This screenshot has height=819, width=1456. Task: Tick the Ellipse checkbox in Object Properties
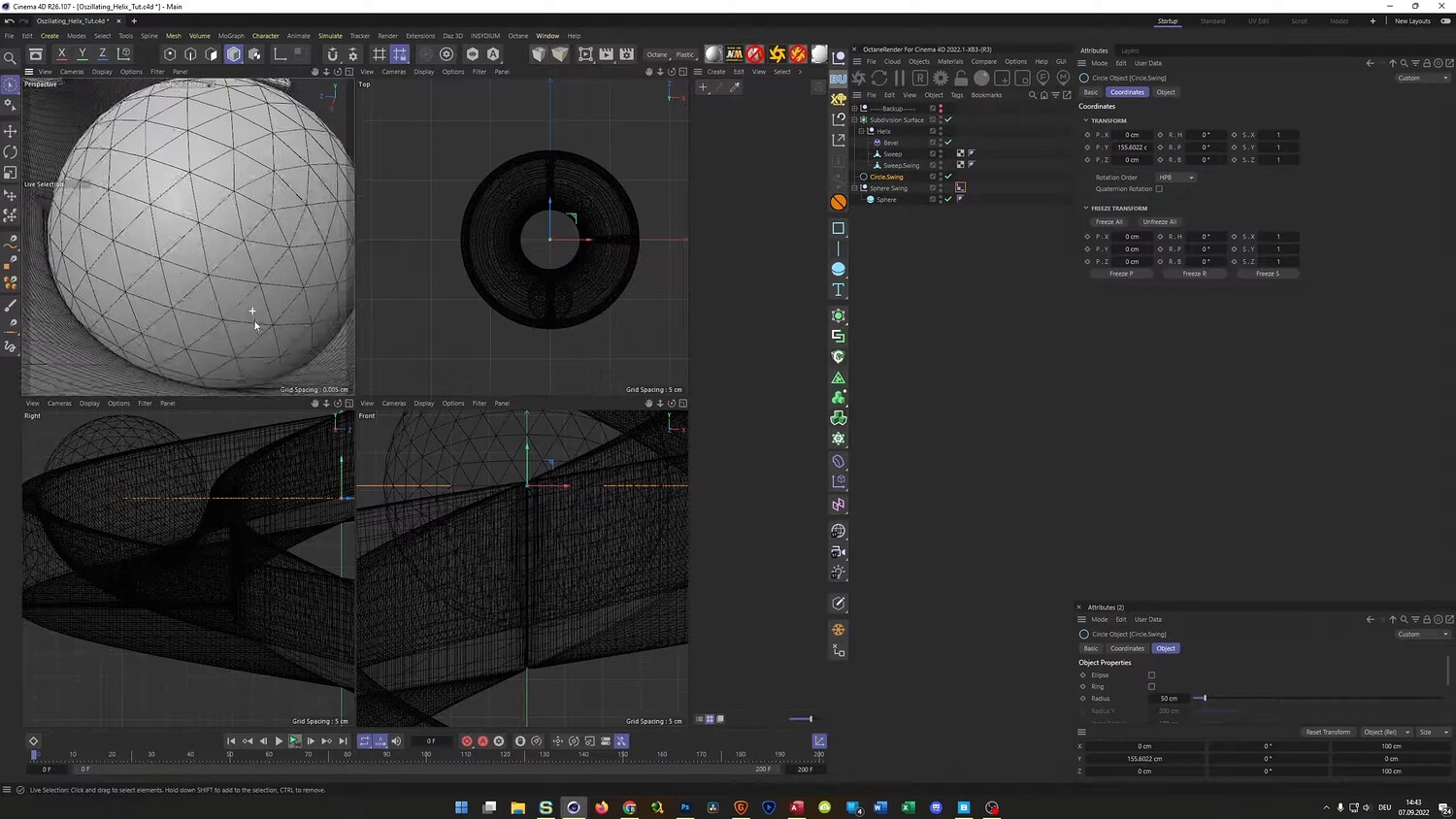pos(1151,675)
